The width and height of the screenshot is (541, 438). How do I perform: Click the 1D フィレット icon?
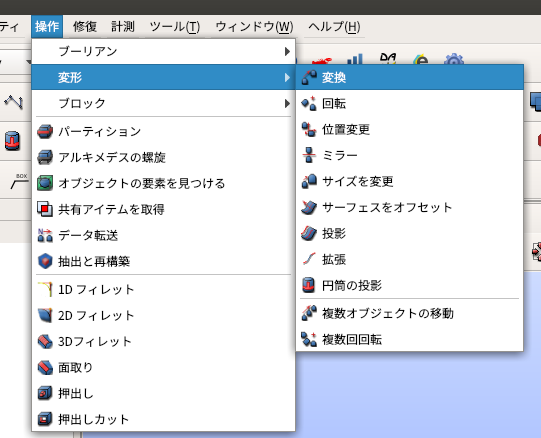click(x=45, y=290)
